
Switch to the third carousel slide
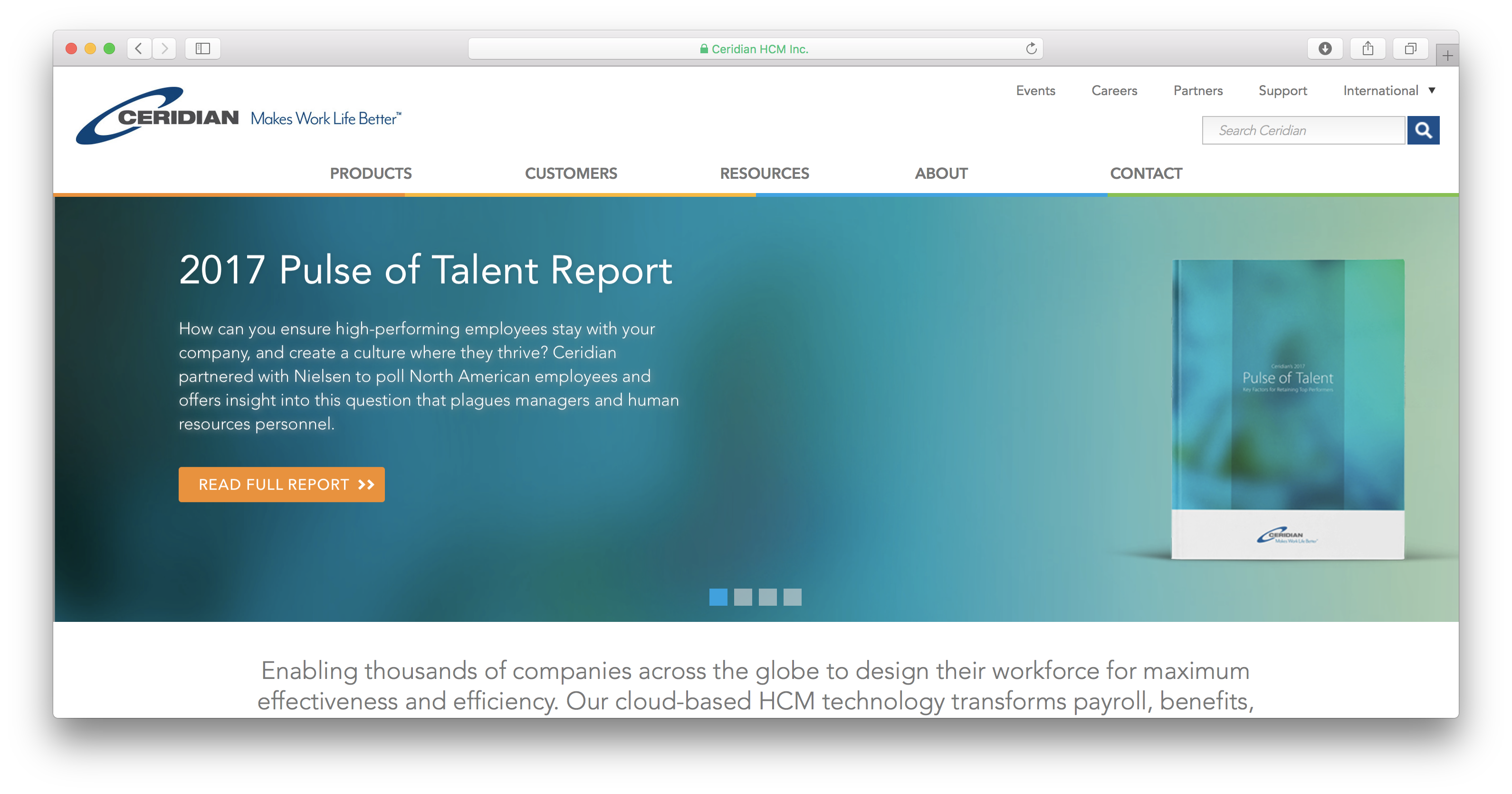point(767,597)
